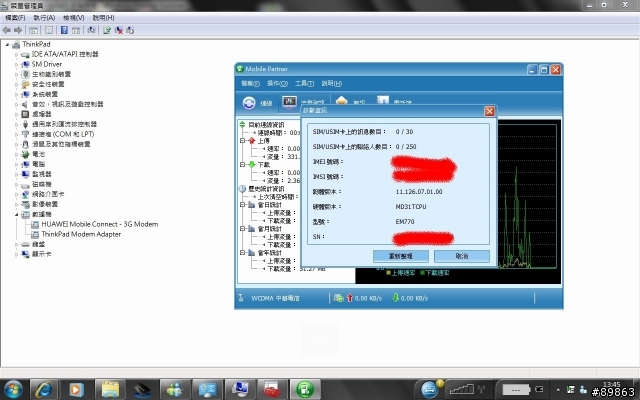Collapse the ThinkPad root node
The image size is (640, 400).
click(7, 44)
